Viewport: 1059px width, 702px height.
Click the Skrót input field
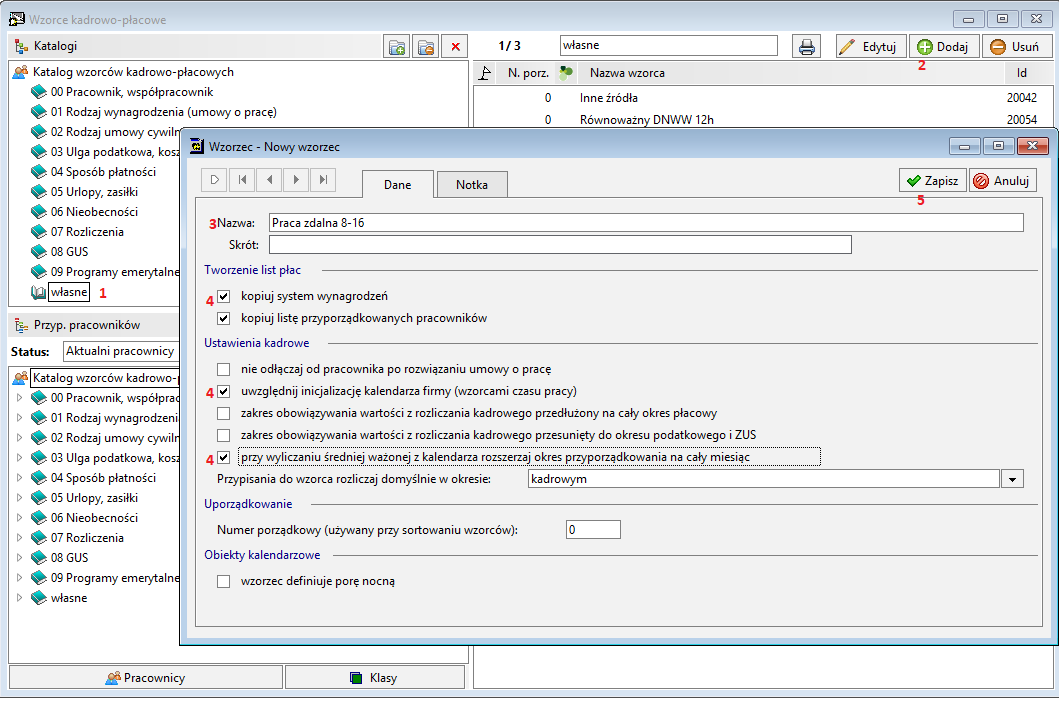point(560,245)
